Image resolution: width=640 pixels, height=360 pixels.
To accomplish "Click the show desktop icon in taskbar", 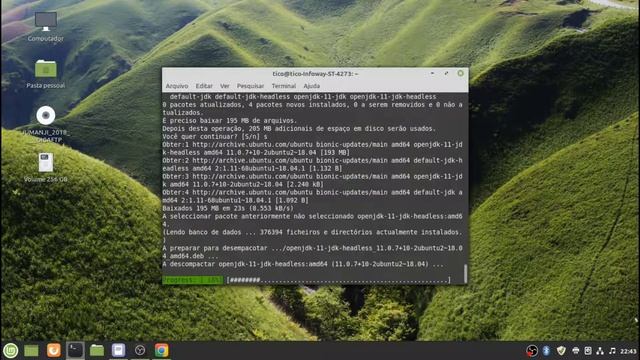I will 31,350.
